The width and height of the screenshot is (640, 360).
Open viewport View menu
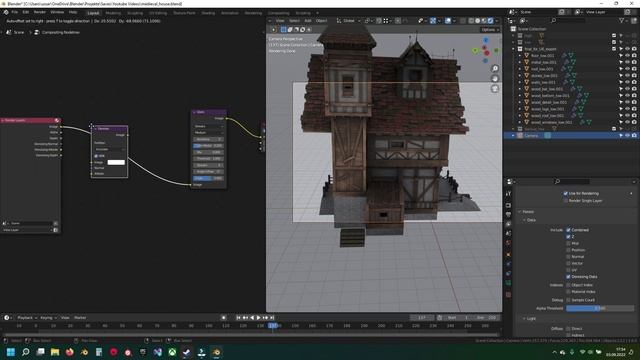coord(280,20)
